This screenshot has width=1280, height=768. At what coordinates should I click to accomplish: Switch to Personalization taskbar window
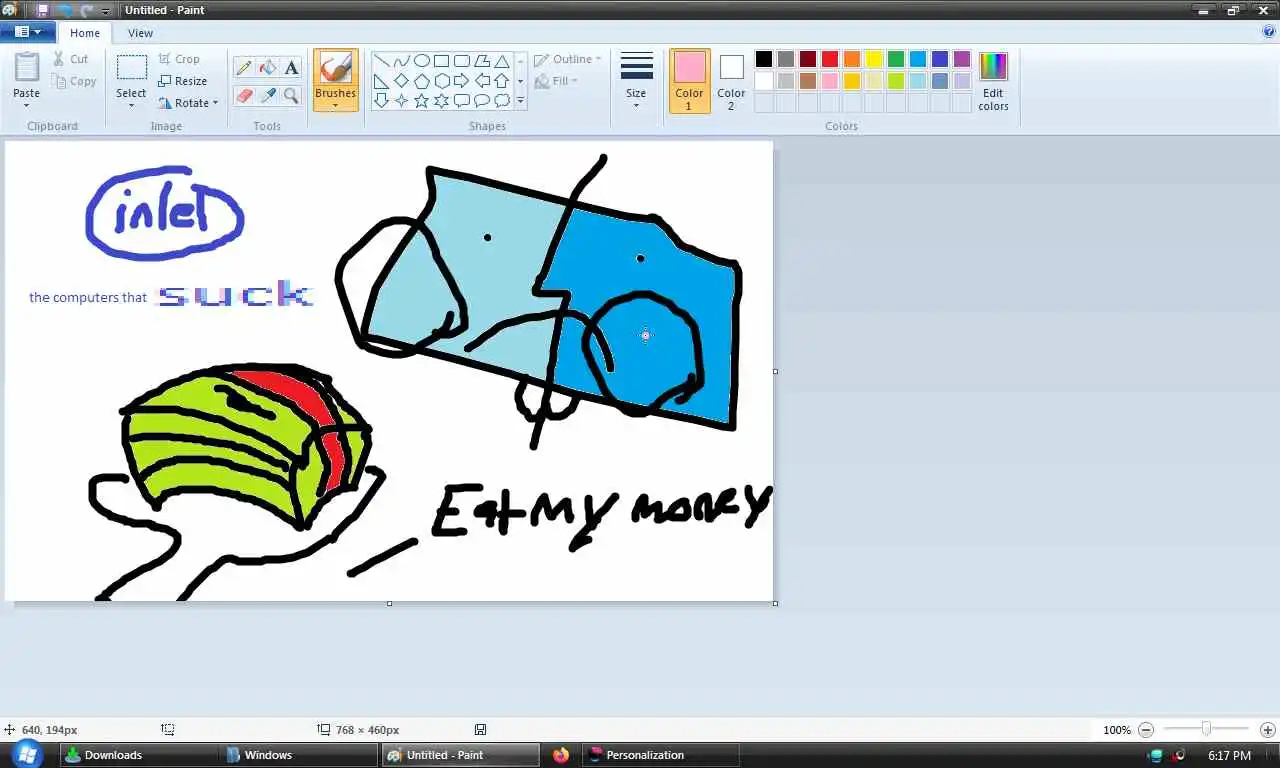point(661,755)
